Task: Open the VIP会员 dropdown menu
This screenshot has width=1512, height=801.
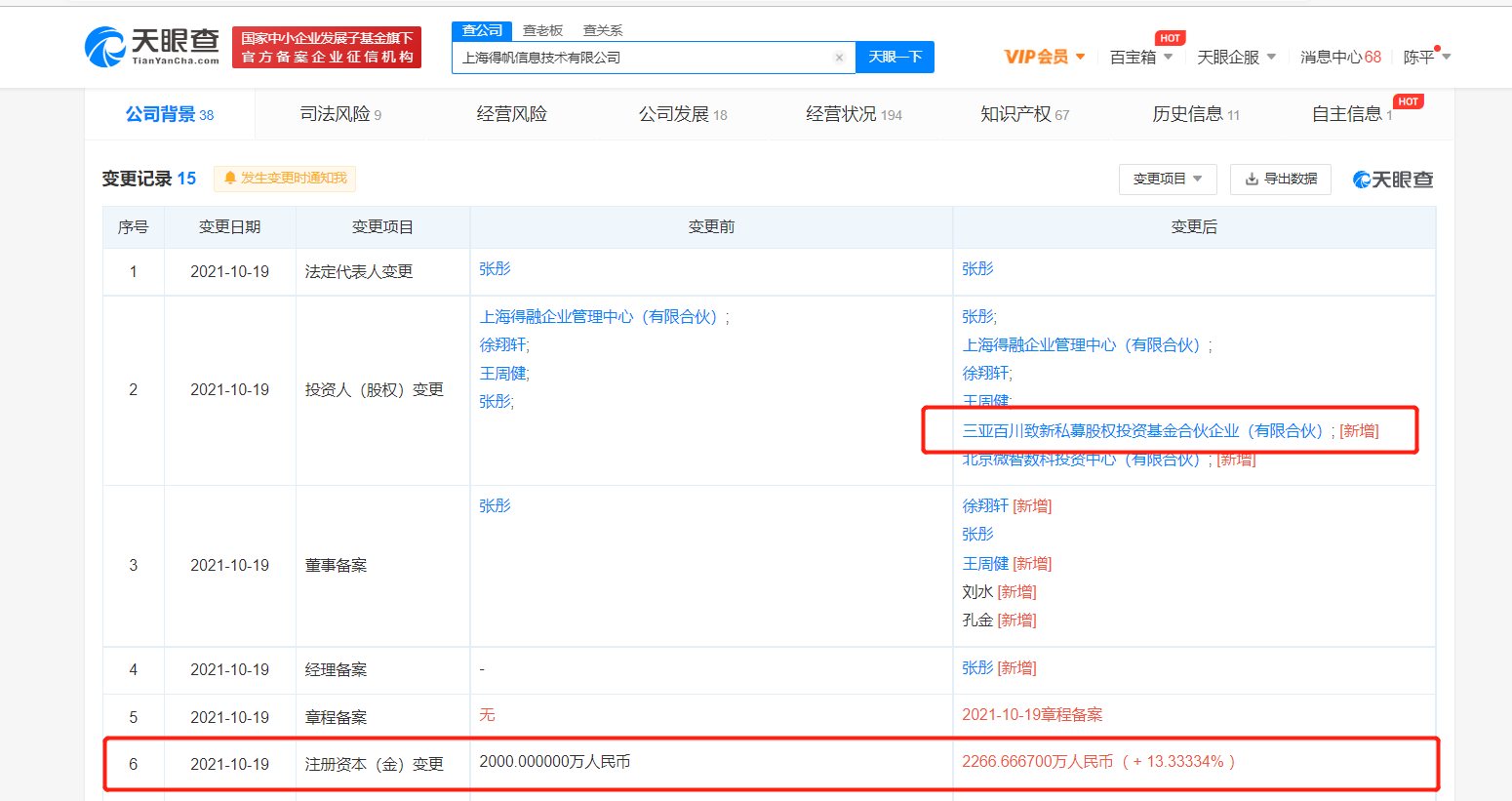Action: pos(1045,58)
